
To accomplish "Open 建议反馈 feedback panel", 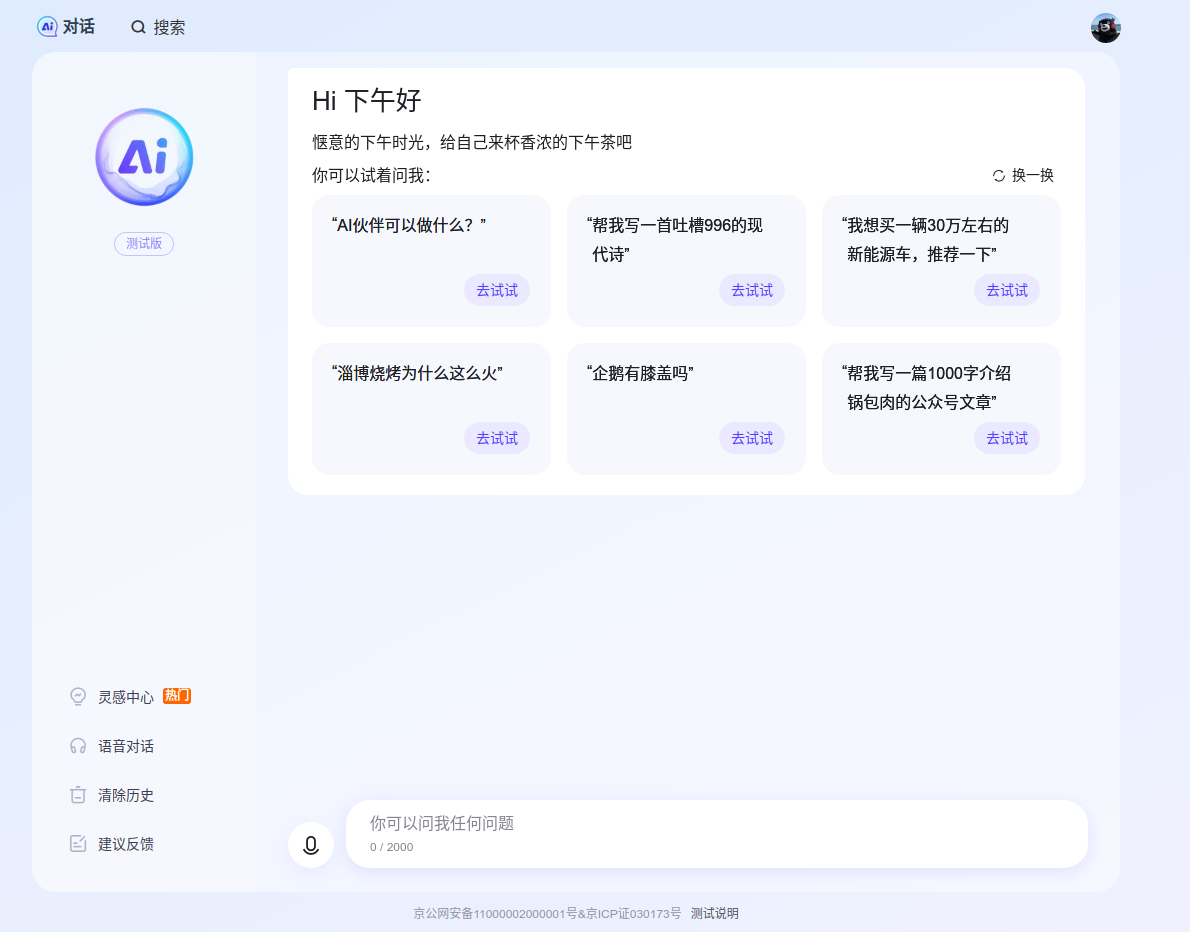I will click(124, 844).
